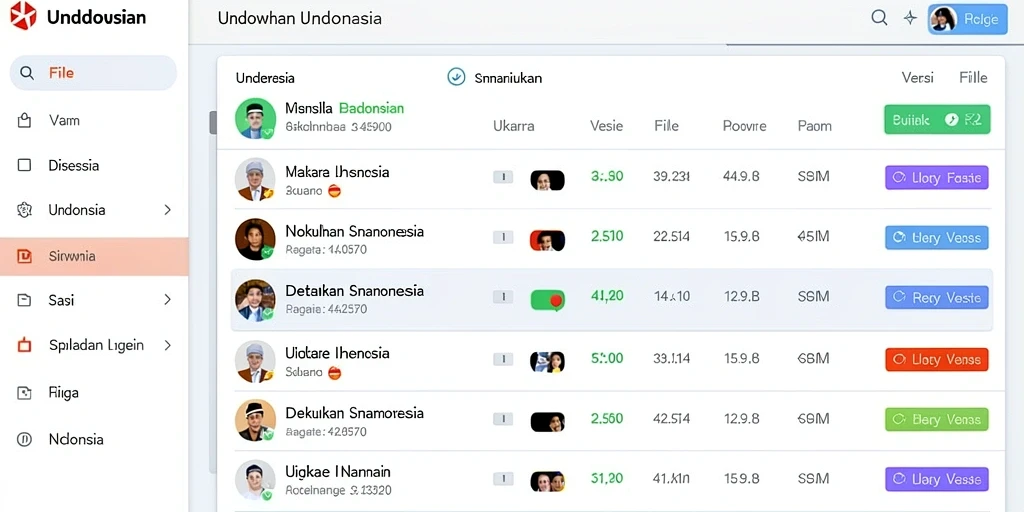Click the green Buiiak button
Screen dimensions: 1024x512
pyautogui.click(x=936, y=120)
